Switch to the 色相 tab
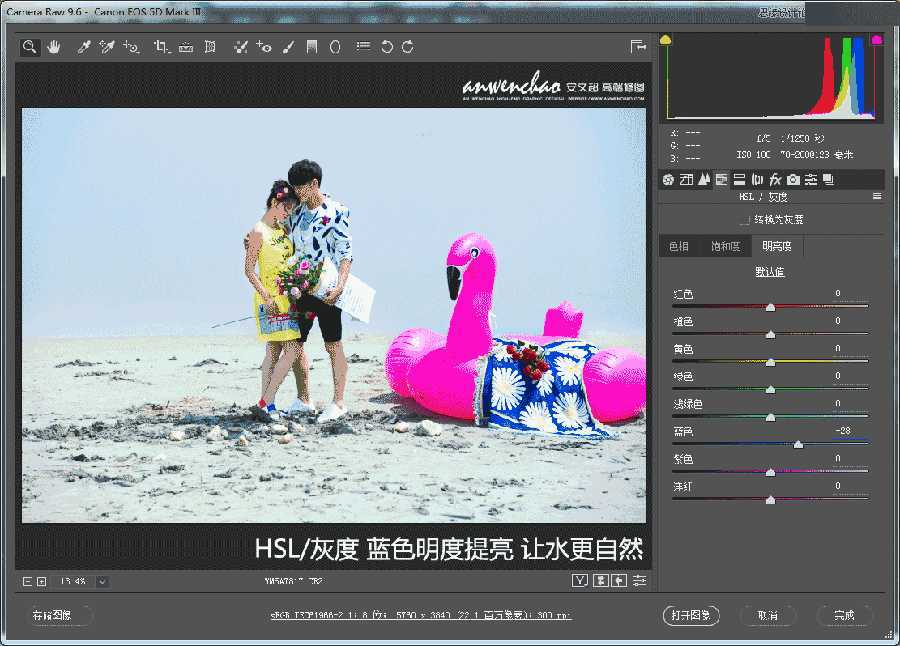This screenshot has height=646, width=900. (x=678, y=245)
